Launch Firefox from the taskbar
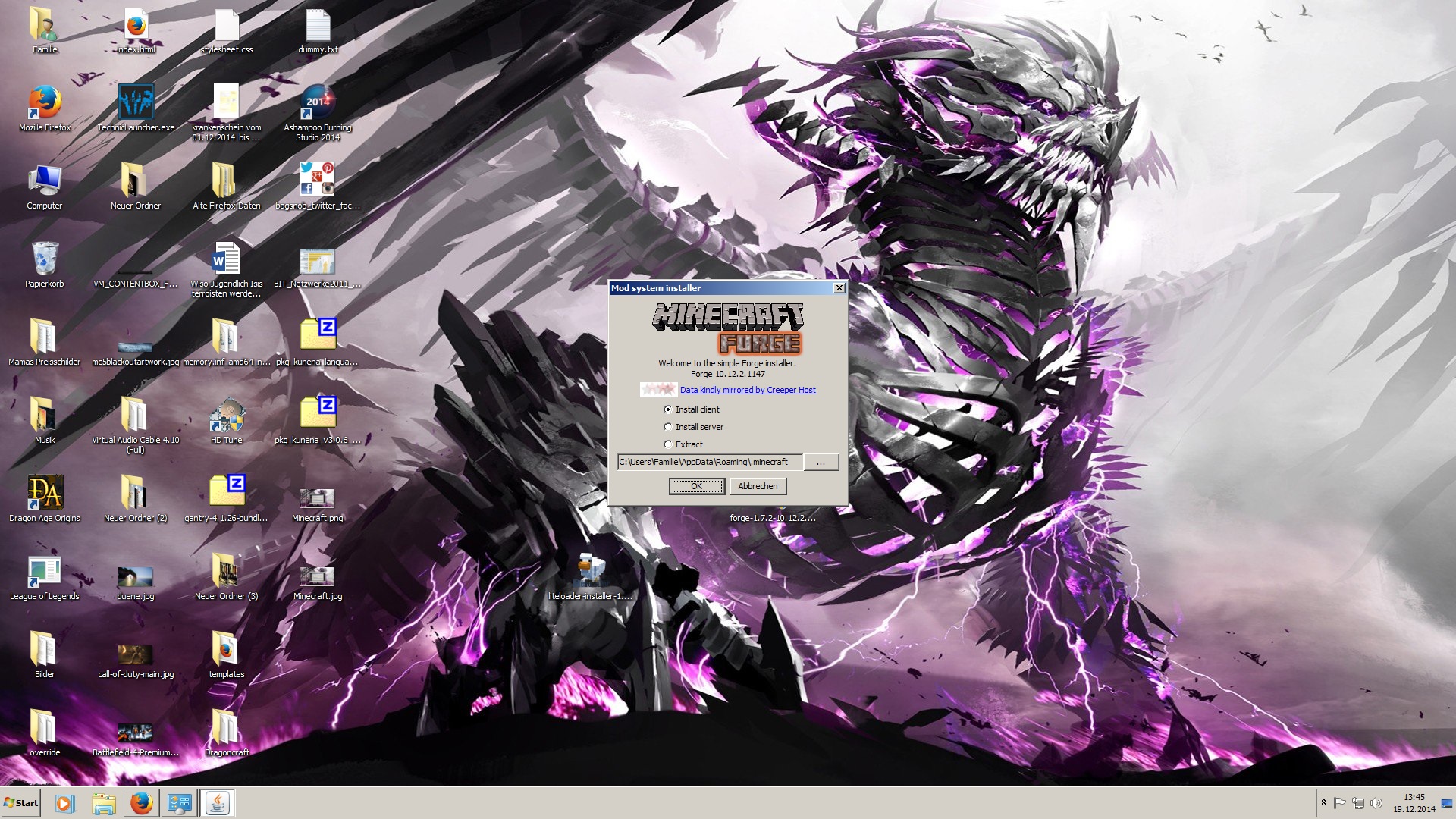The image size is (1456, 819). tap(141, 803)
